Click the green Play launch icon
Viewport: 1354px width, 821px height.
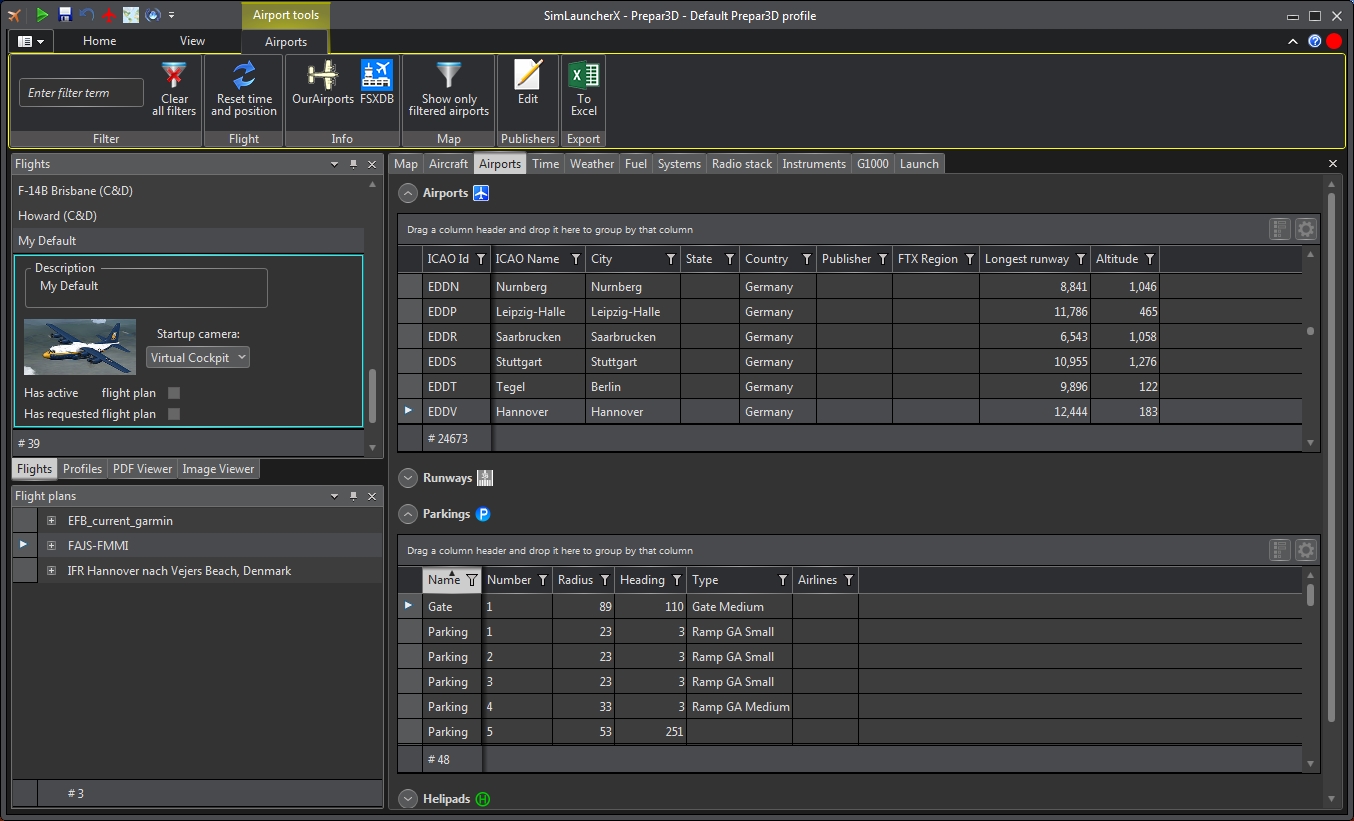[x=42, y=15]
